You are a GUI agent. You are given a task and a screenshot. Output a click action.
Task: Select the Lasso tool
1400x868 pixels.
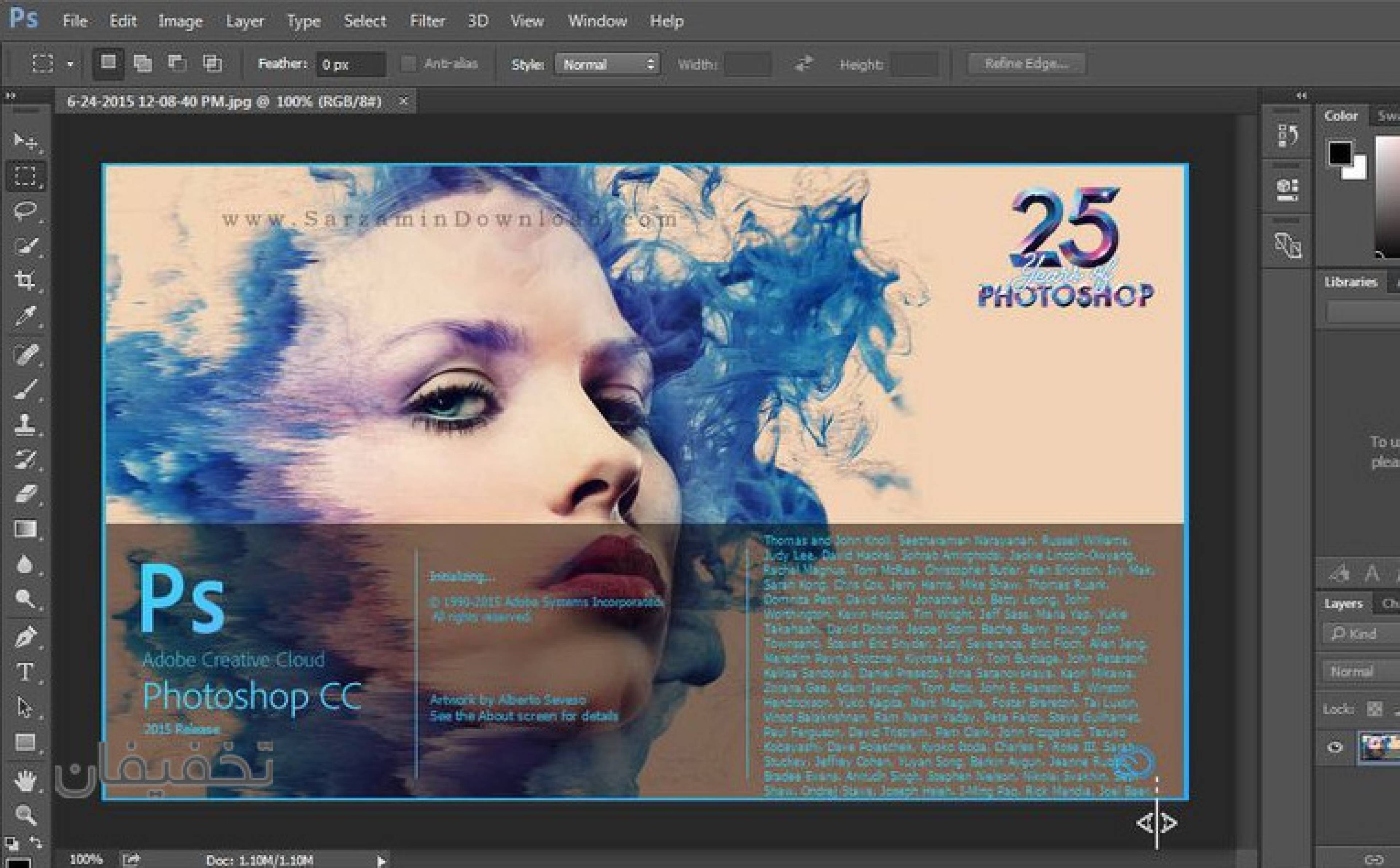[25, 211]
